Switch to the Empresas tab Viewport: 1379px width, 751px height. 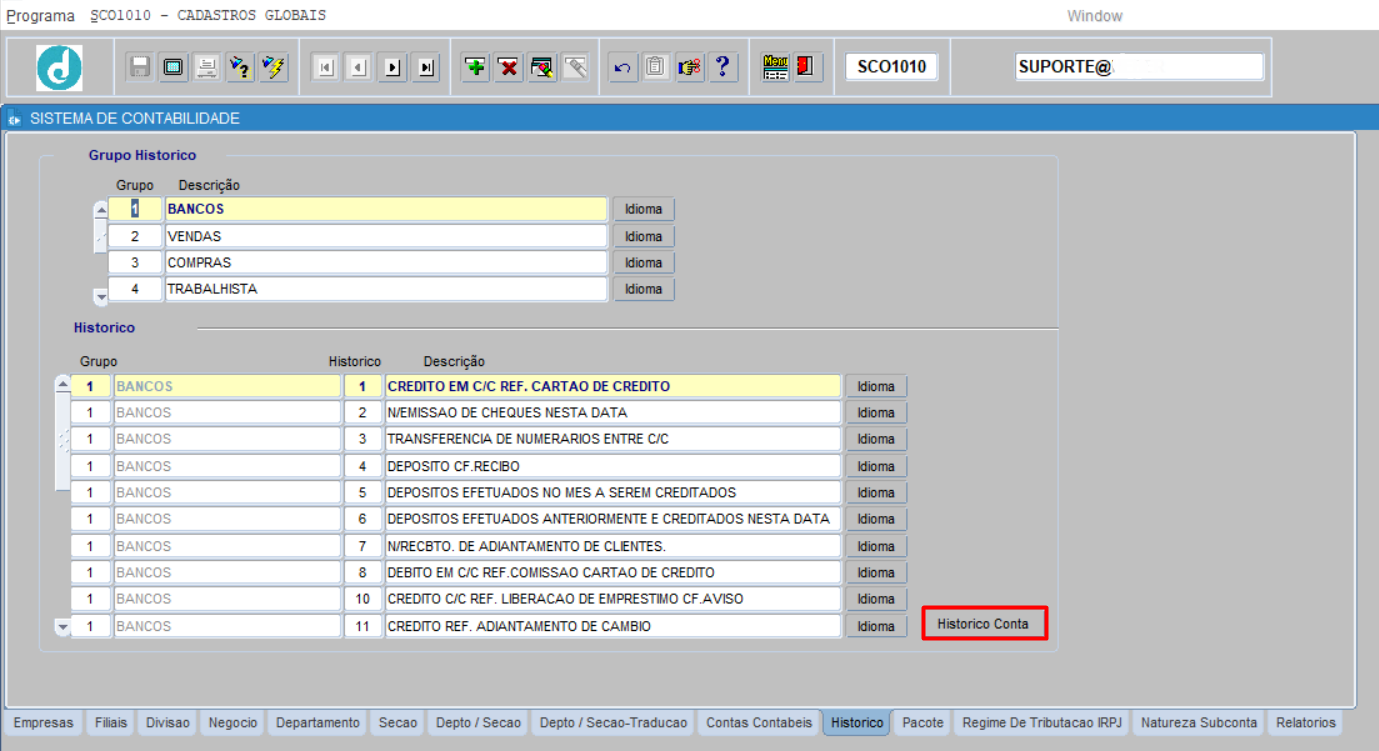coord(44,723)
